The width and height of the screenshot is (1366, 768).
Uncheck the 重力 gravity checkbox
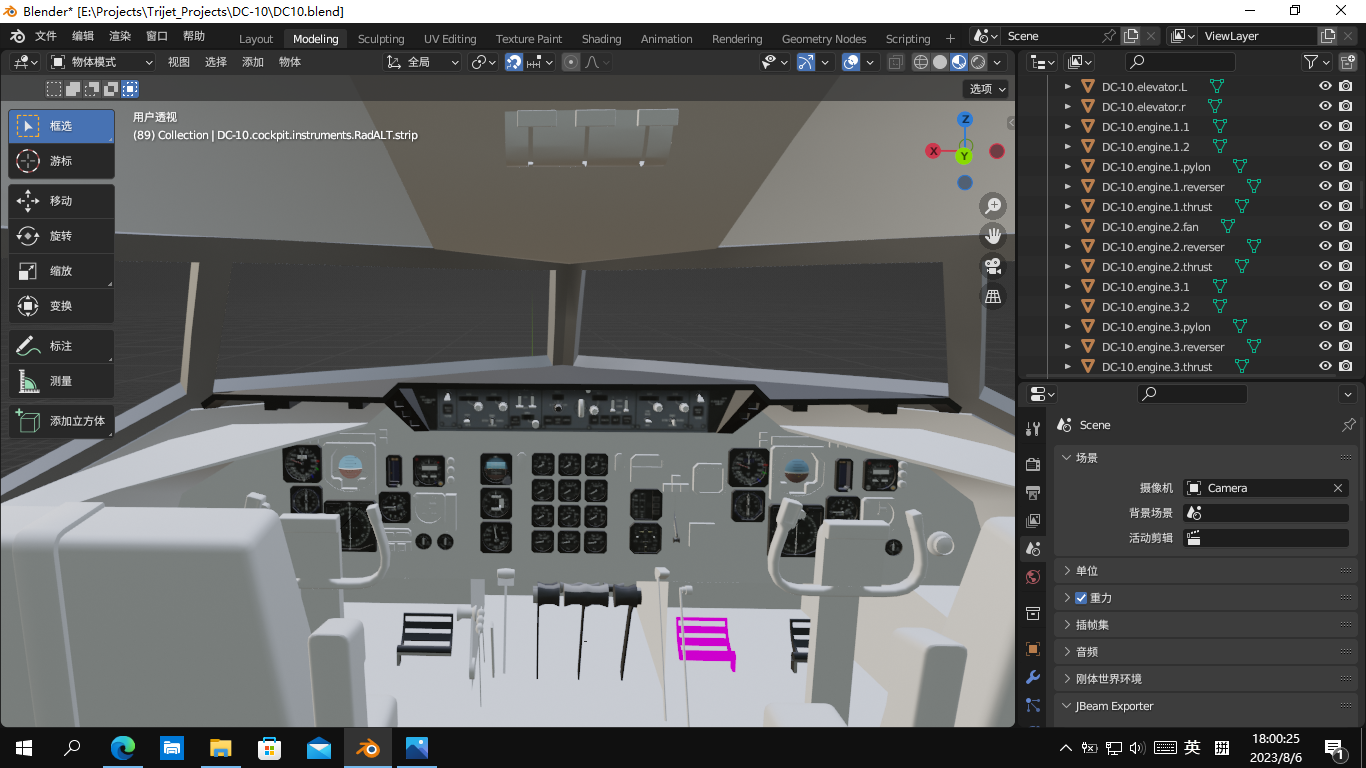(x=1081, y=598)
